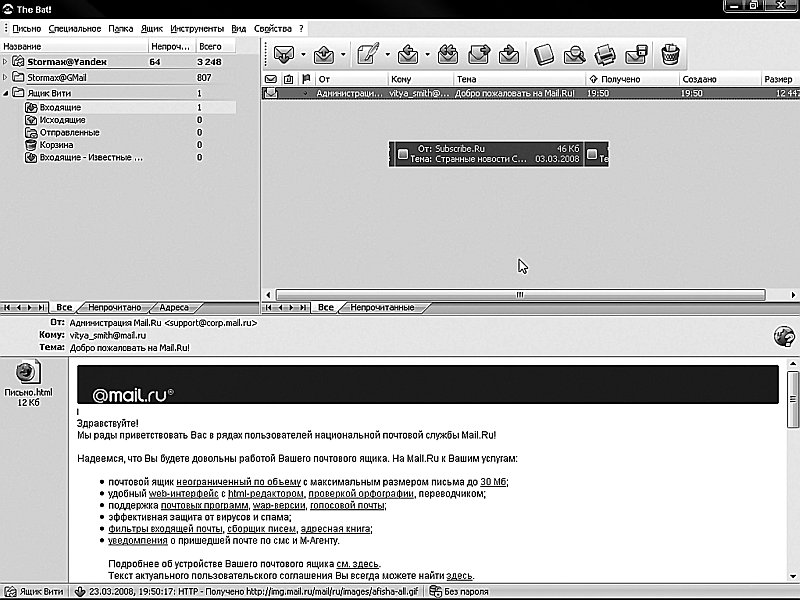Expand the Stormax@GMail account node
The width and height of the screenshot is (800, 600).
coord(5,77)
